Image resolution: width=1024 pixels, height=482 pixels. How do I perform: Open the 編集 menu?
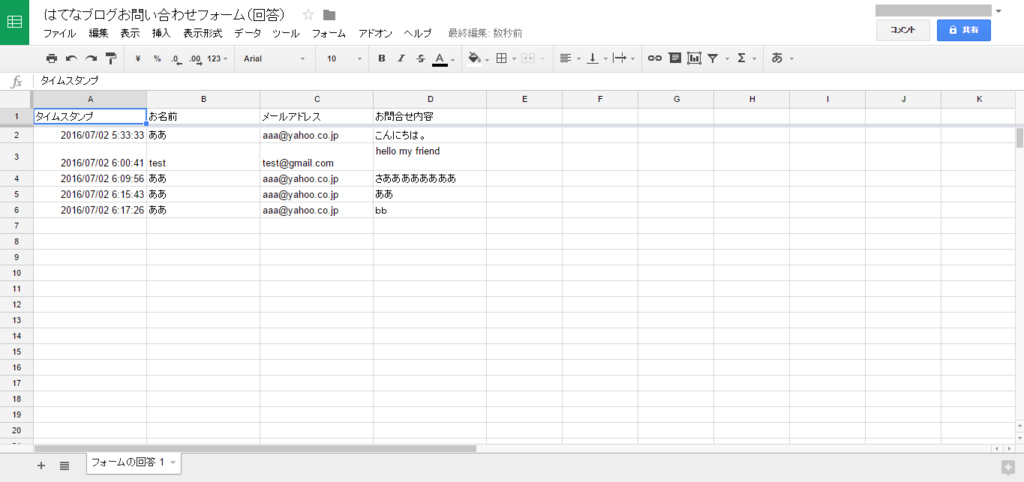[x=99, y=33]
